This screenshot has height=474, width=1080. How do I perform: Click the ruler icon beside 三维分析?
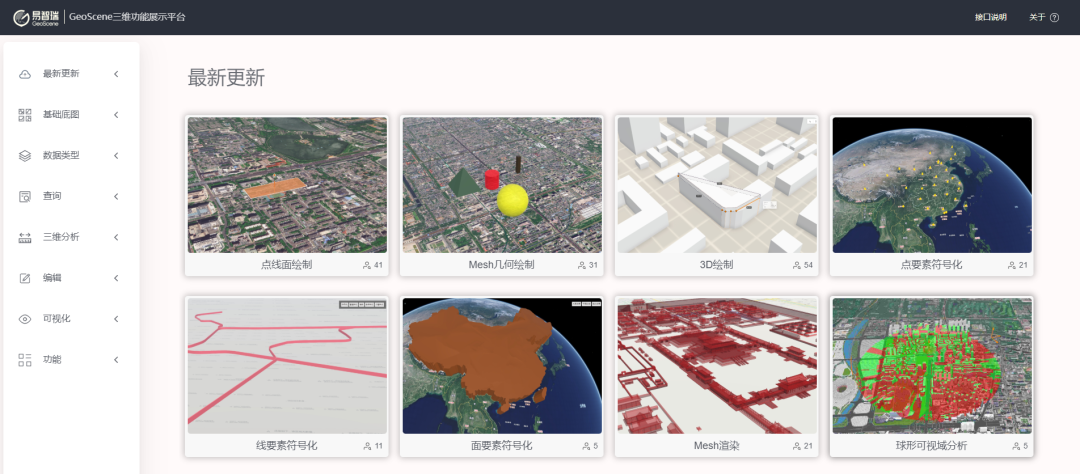[25, 238]
